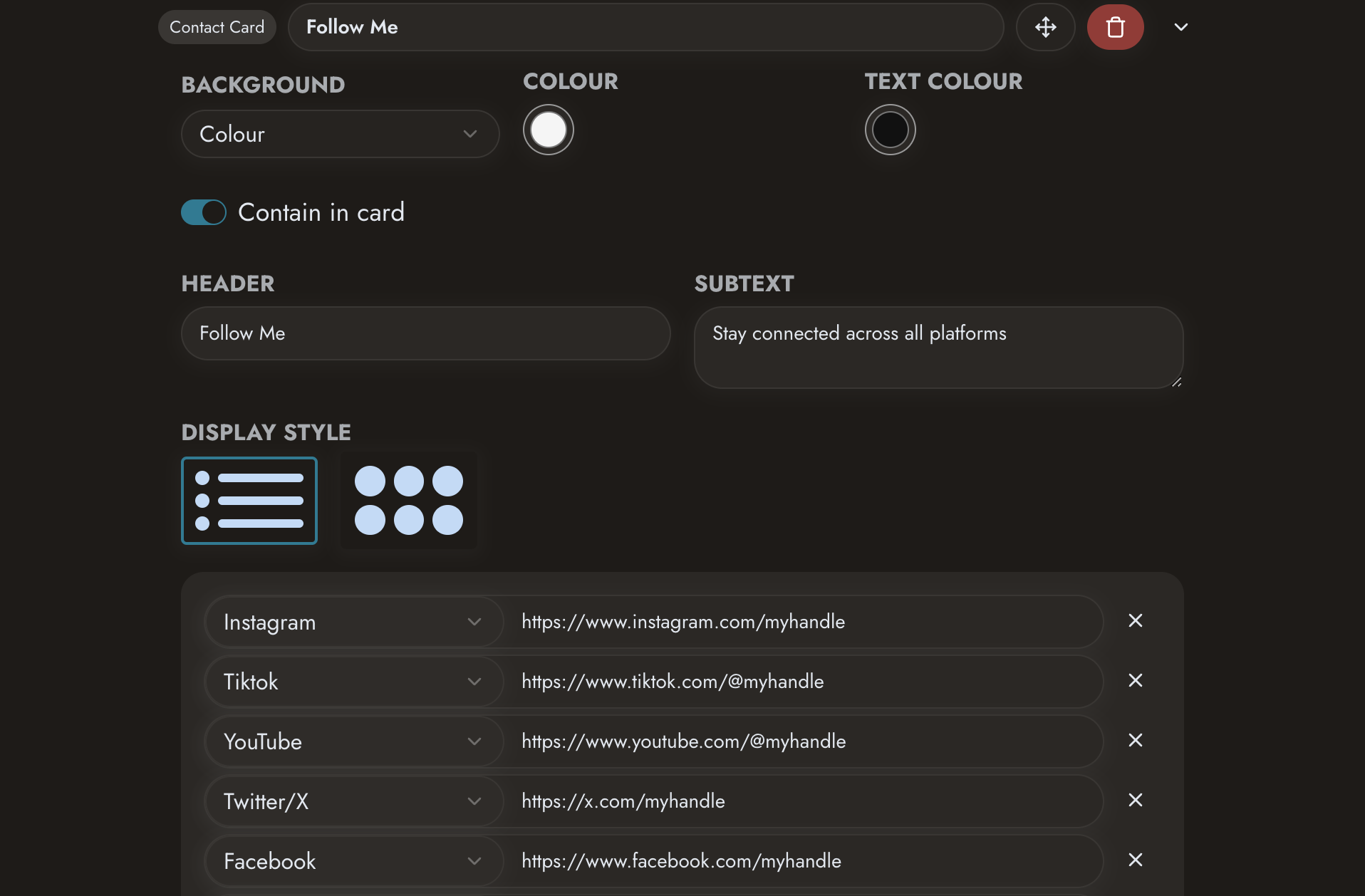The image size is (1365, 896).
Task: Click the Subtext resize grip corner
Action: (1176, 382)
